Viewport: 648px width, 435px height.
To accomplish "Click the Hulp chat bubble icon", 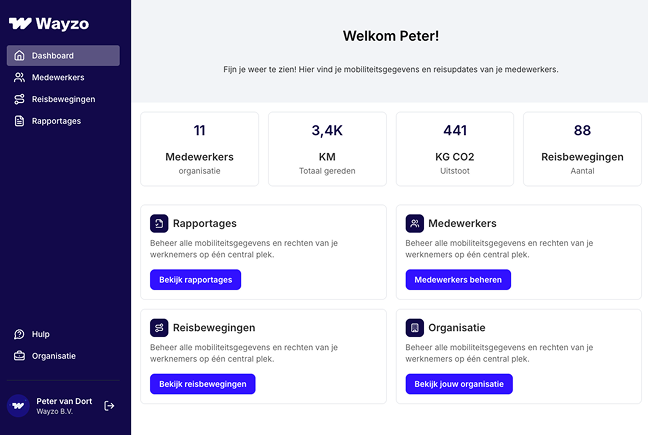I will 20,334.
